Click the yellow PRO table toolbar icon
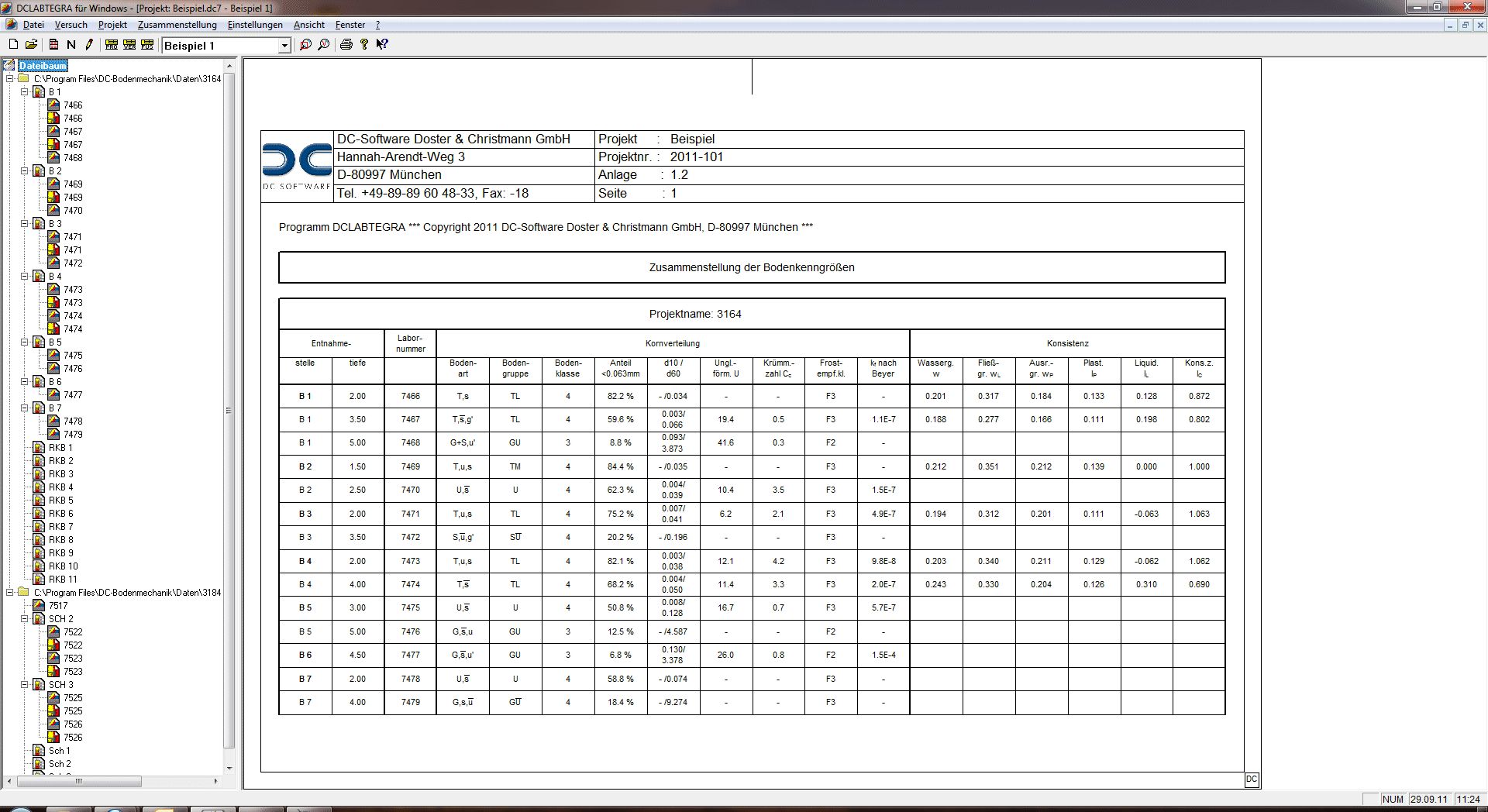Image resolution: width=1488 pixels, height=812 pixels. 112,44
